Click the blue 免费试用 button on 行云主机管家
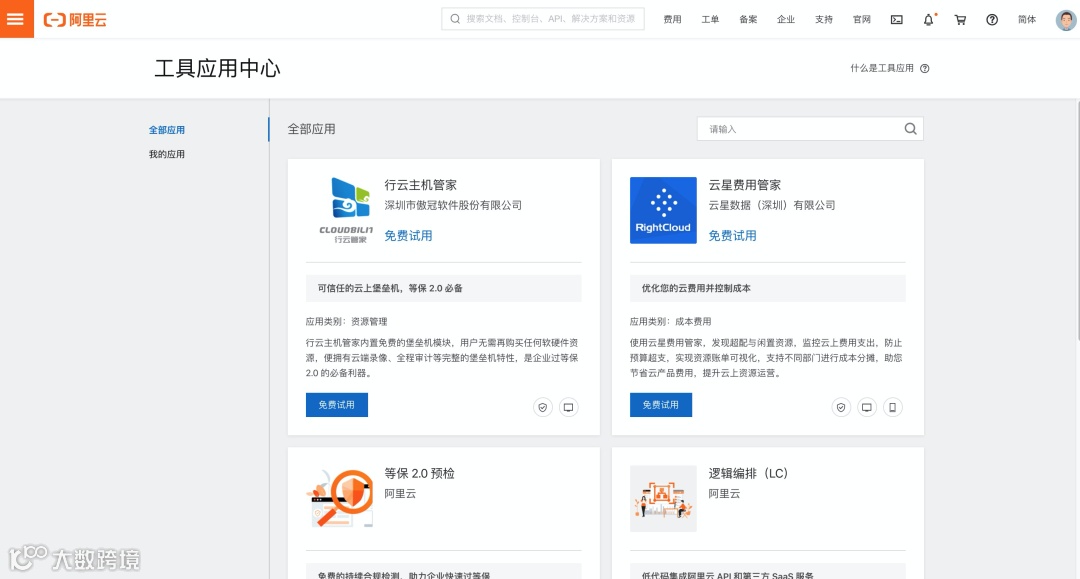This screenshot has height=579, width=1080. (x=337, y=405)
